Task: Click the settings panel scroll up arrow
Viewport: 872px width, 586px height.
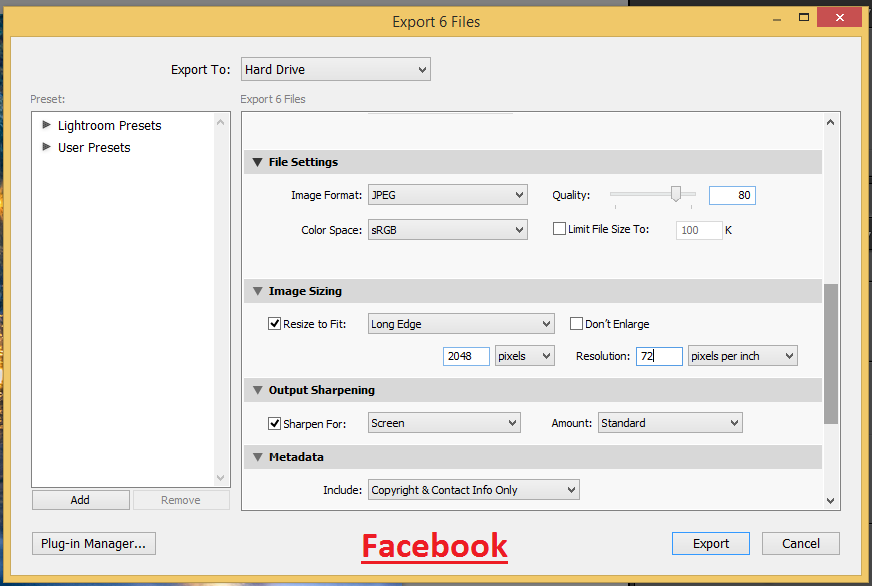Action: click(x=830, y=122)
